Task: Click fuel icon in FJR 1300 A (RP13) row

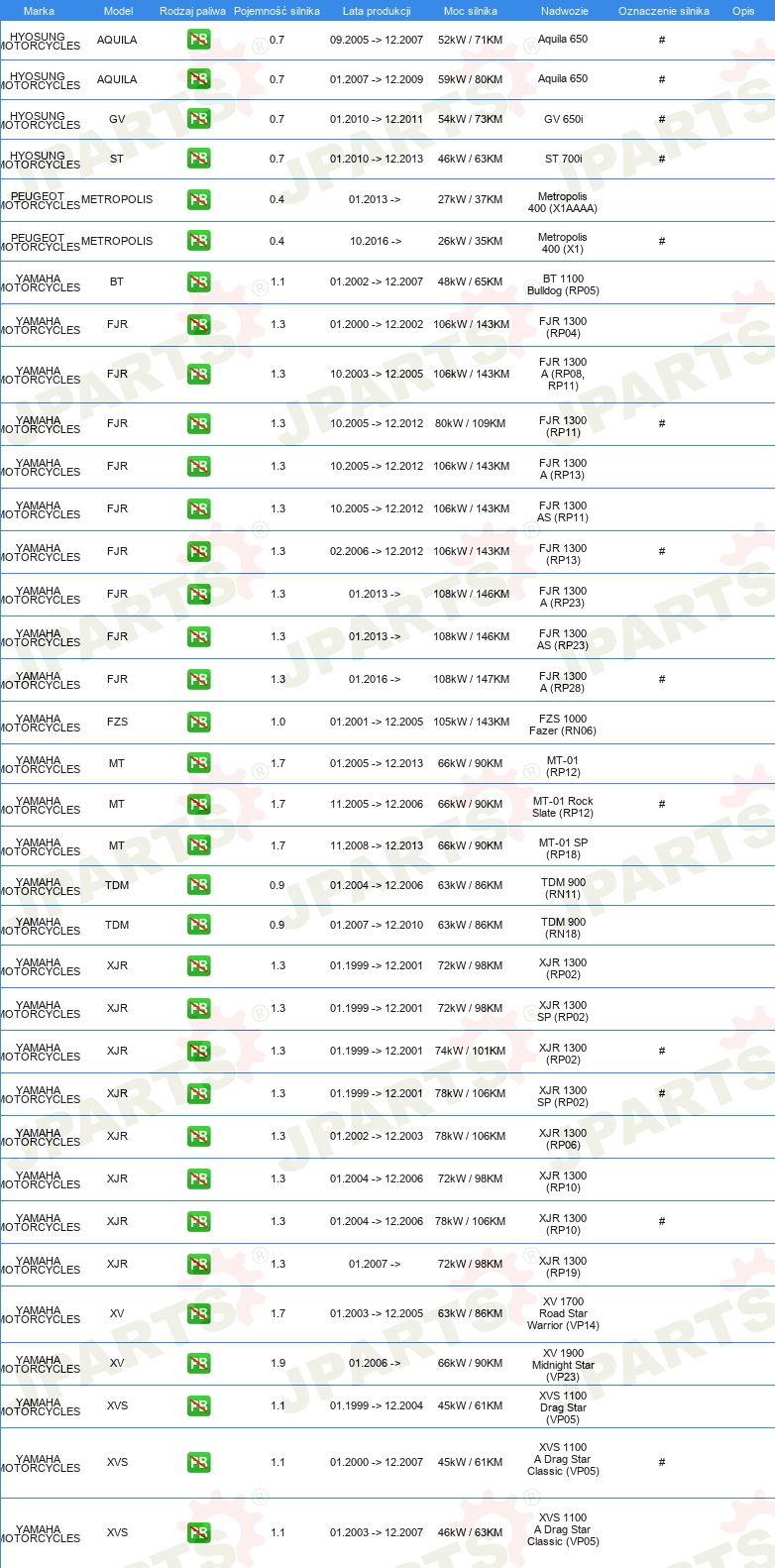Action: click(x=199, y=467)
